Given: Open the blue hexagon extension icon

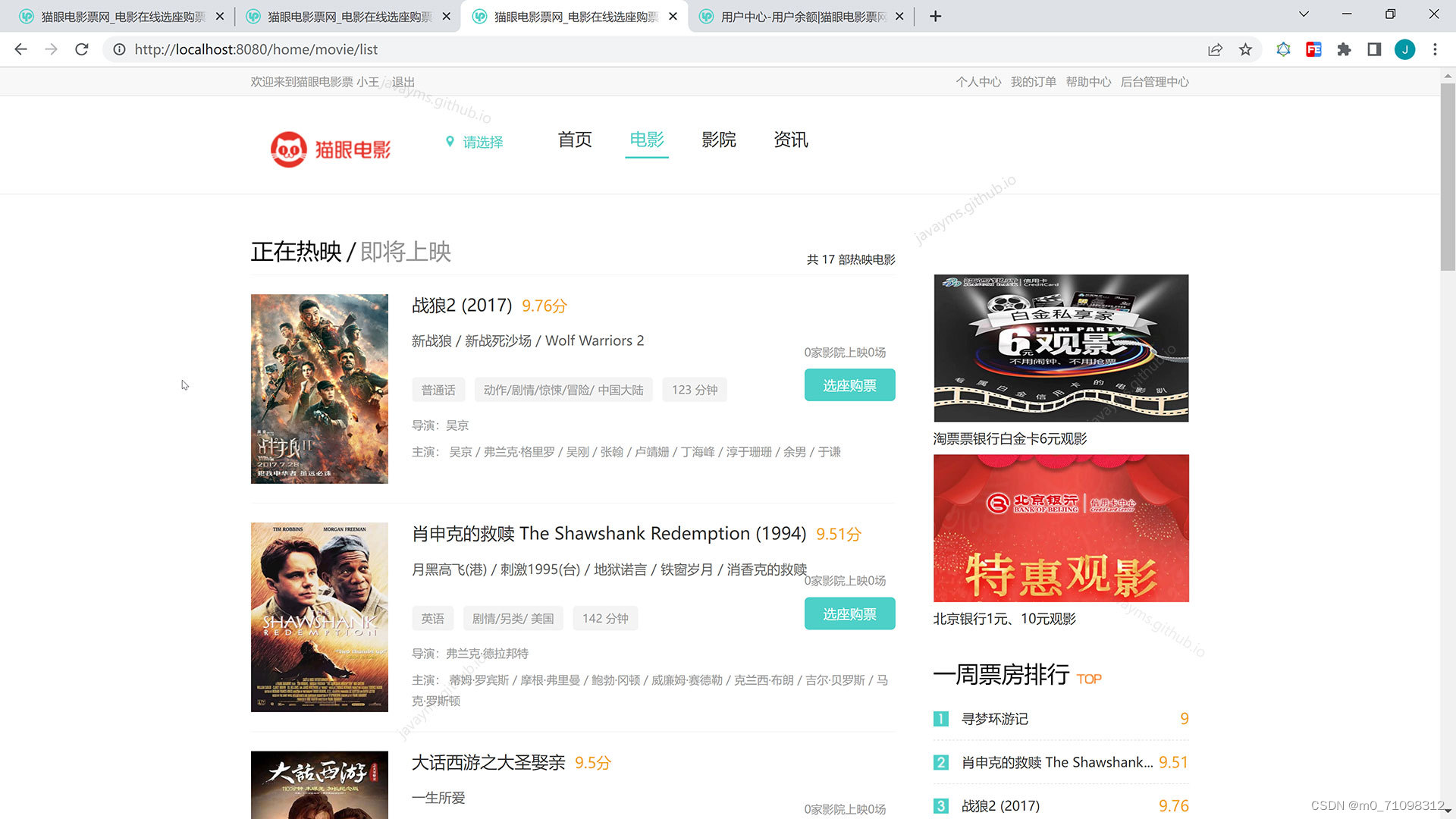Looking at the screenshot, I should (1283, 49).
